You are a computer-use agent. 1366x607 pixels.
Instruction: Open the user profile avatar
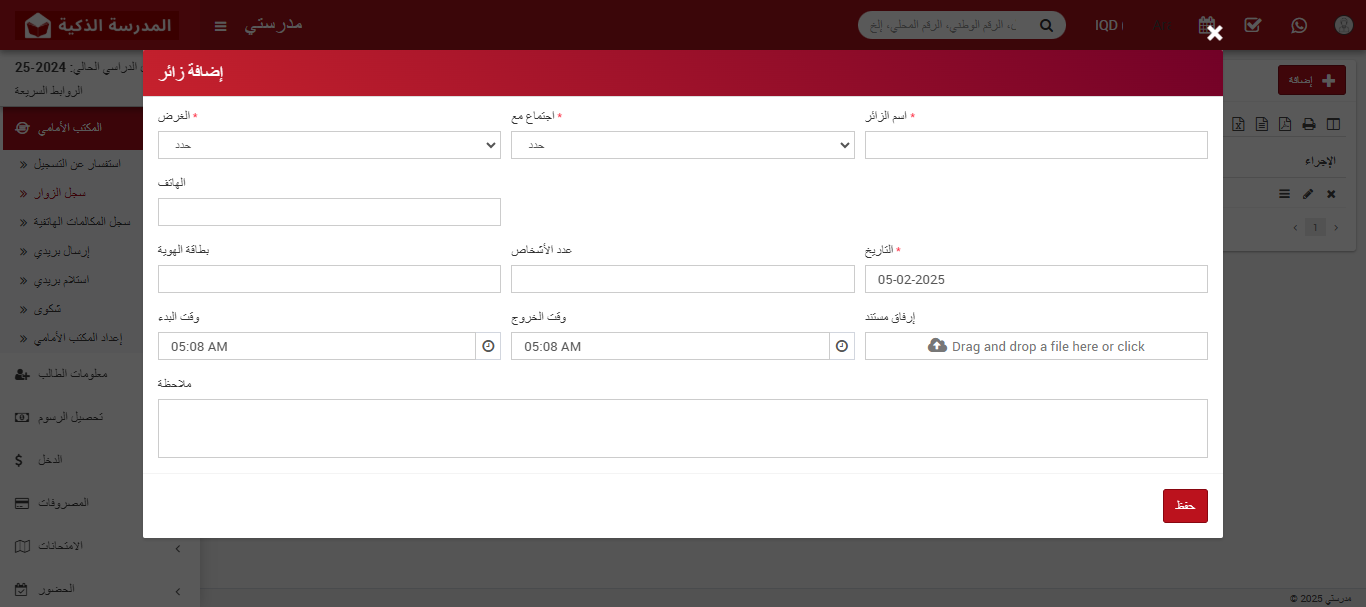(x=1343, y=25)
